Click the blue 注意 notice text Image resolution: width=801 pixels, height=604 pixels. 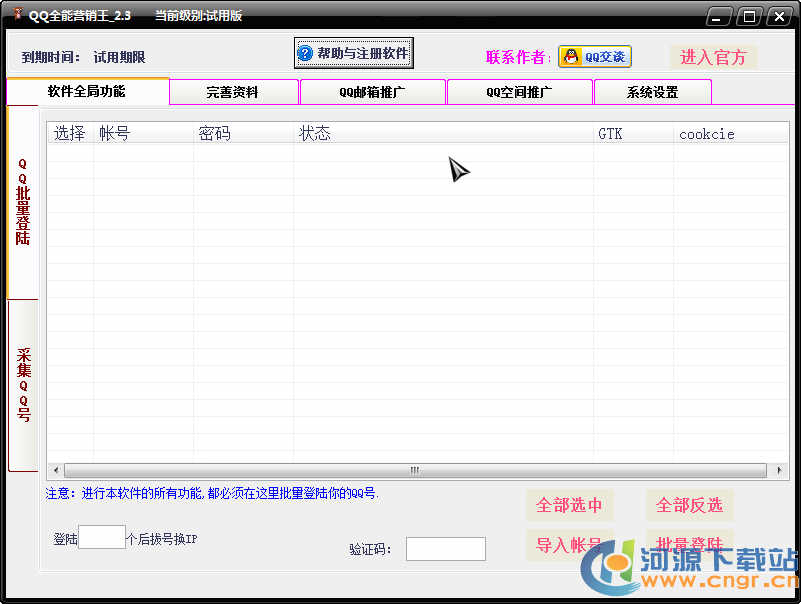(x=212, y=493)
